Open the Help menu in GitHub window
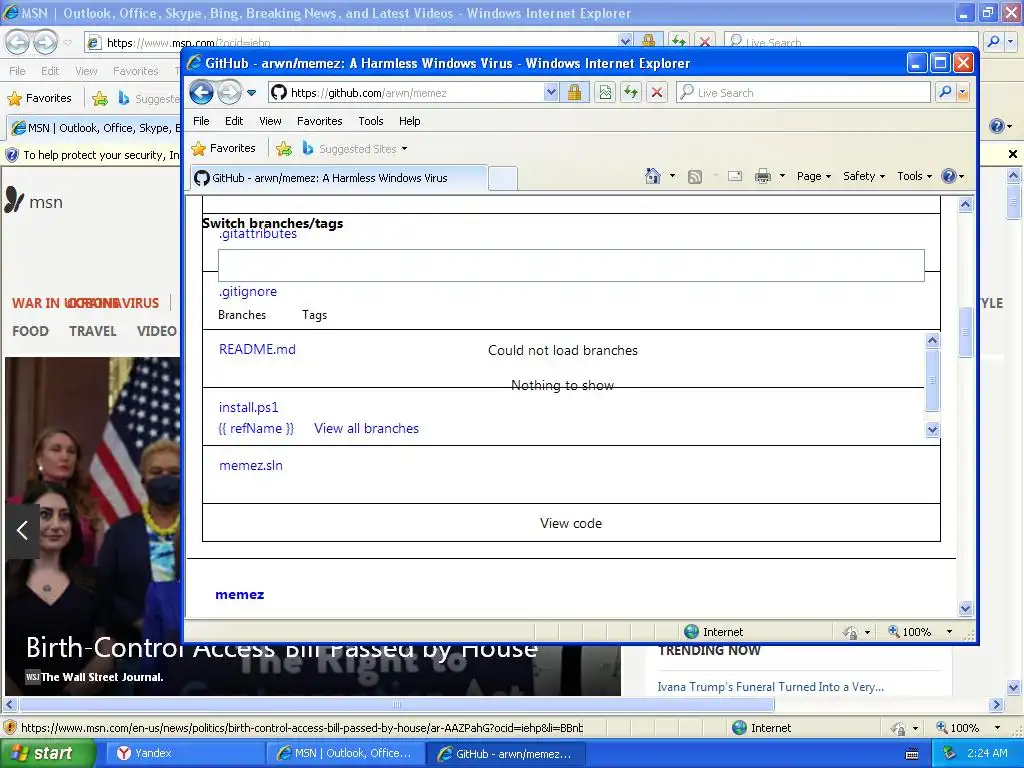1024x768 pixels. (409, 121)
